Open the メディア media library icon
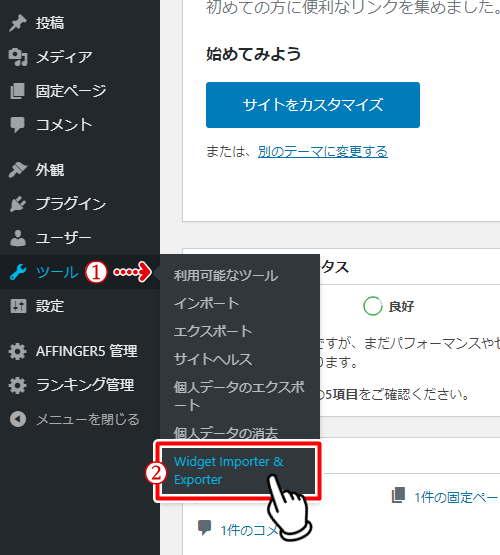The height and width of the screenshot is (555, 500). [x=18, y=57]
